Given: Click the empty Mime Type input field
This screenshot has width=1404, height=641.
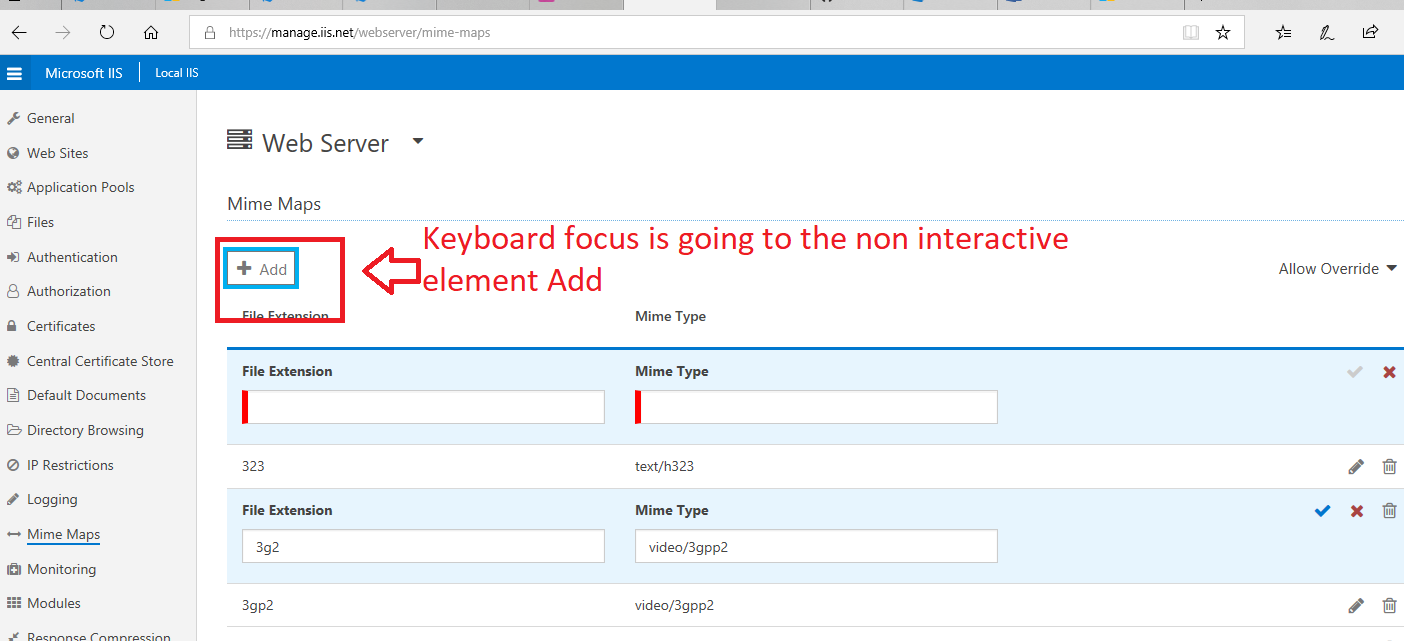Looking at the screenshot, I should [815, 406].
